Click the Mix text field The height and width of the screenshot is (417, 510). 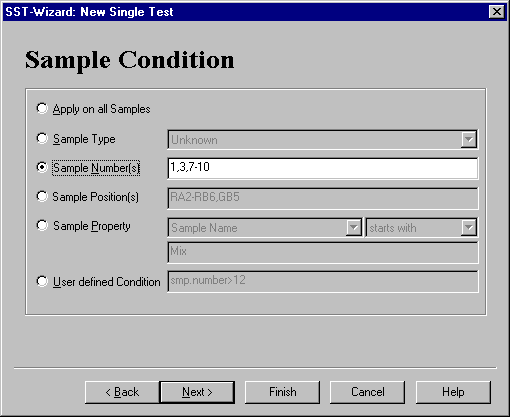point(323,253)
